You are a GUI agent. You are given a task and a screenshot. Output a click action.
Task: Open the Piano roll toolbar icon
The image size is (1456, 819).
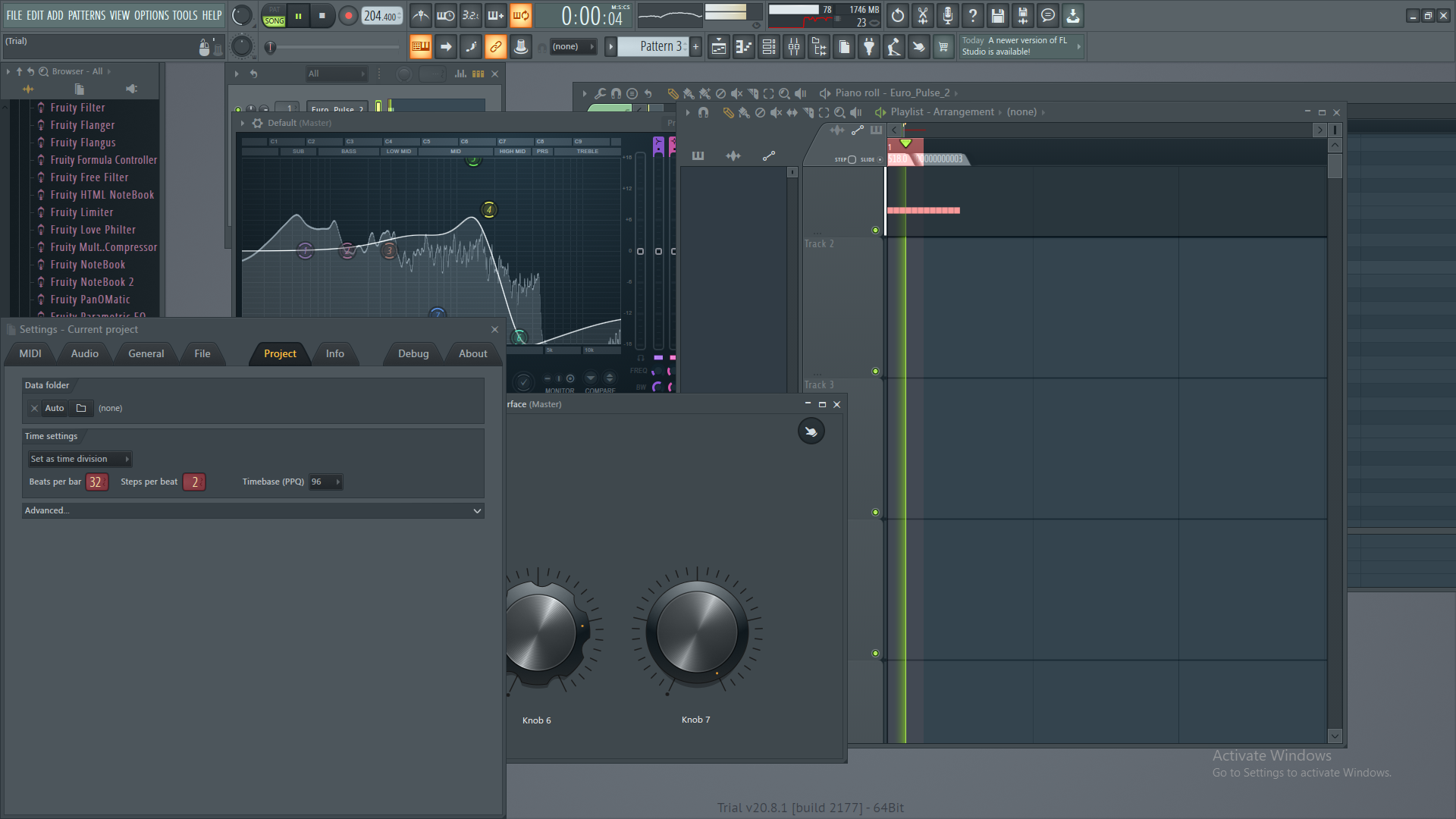point(744,47)
